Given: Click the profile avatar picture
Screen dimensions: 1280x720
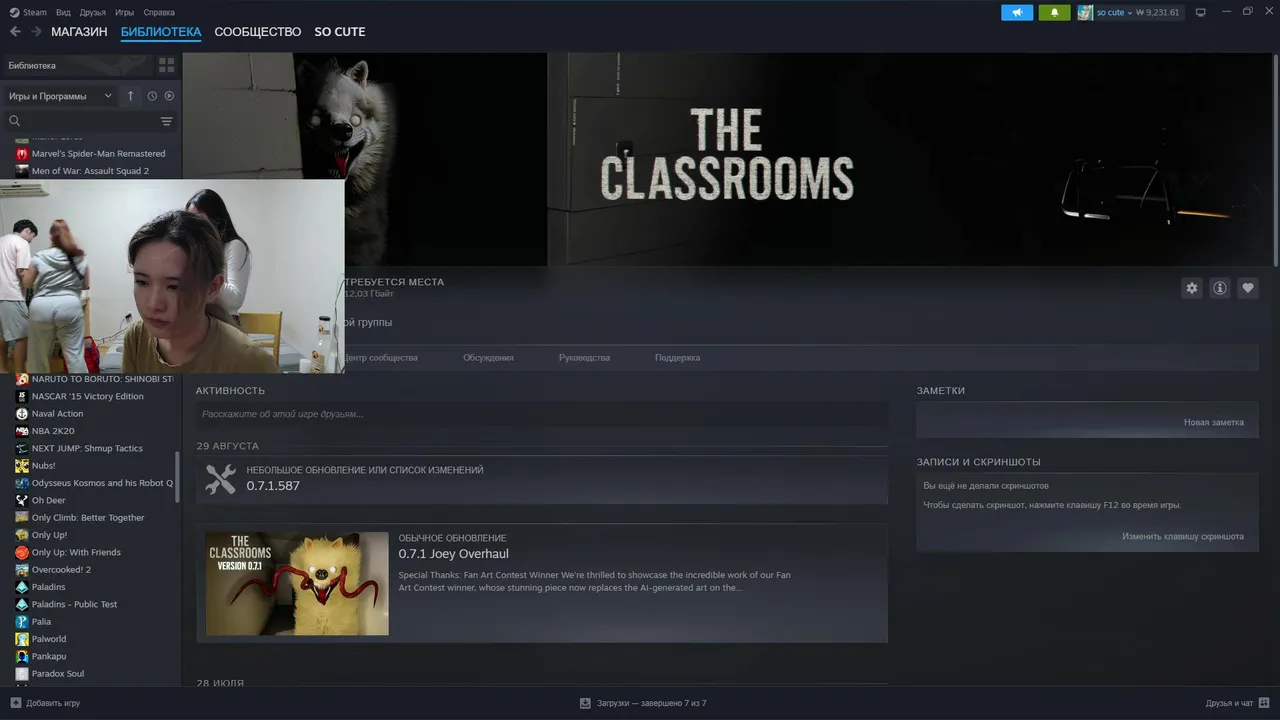Looking at the screenshot, I should (x=1085, y=12).
